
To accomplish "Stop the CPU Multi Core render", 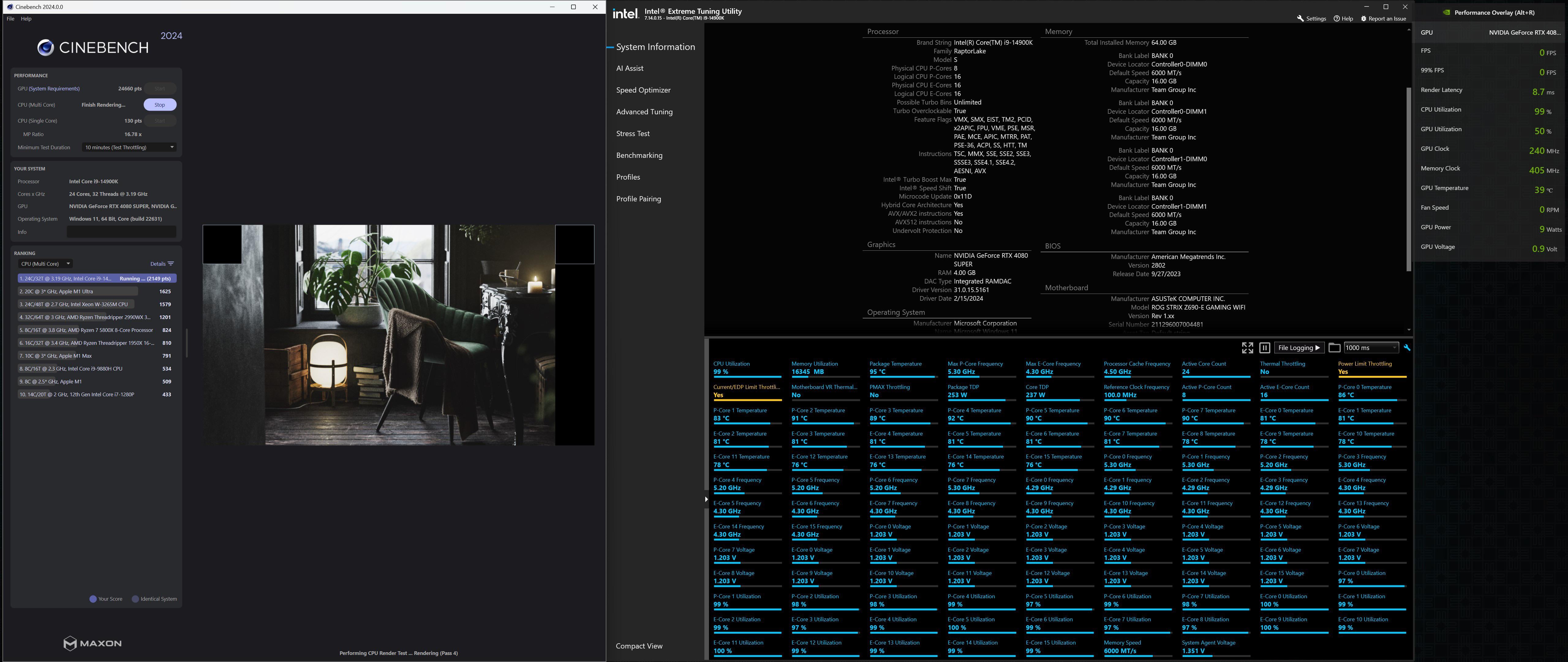I will (160, 105).
